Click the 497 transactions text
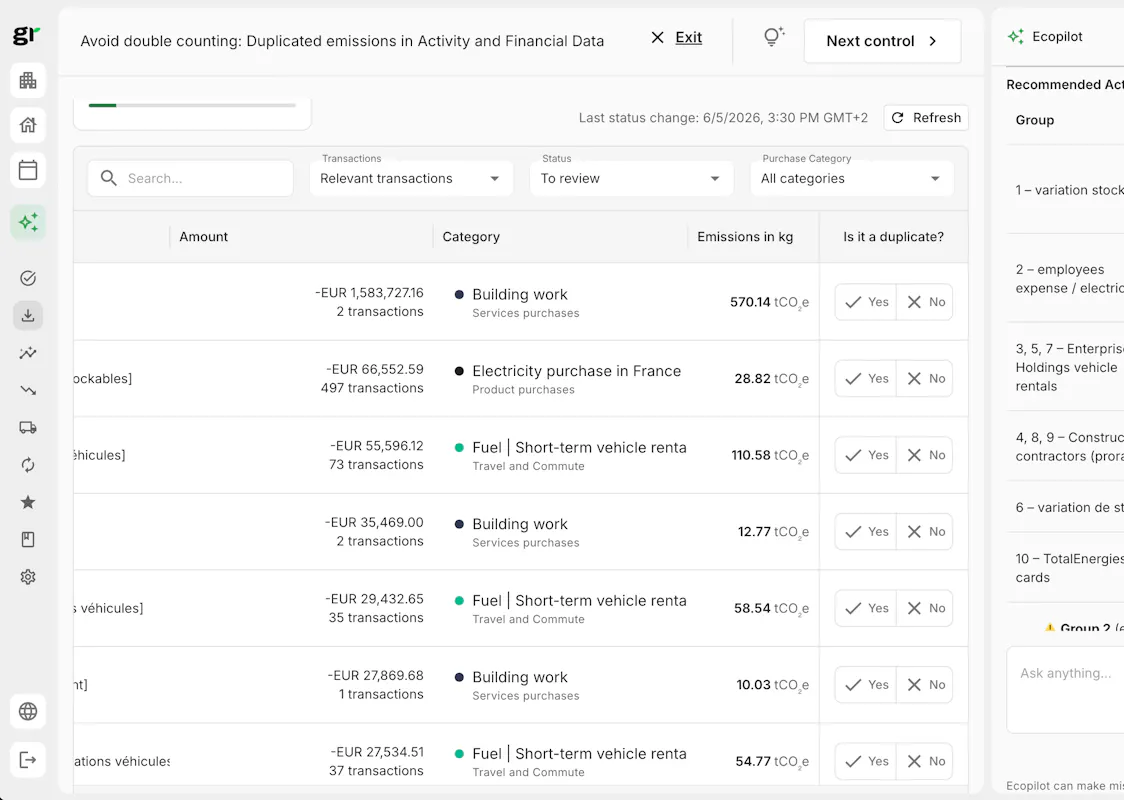1124x800 pixels. click(372, 388)
